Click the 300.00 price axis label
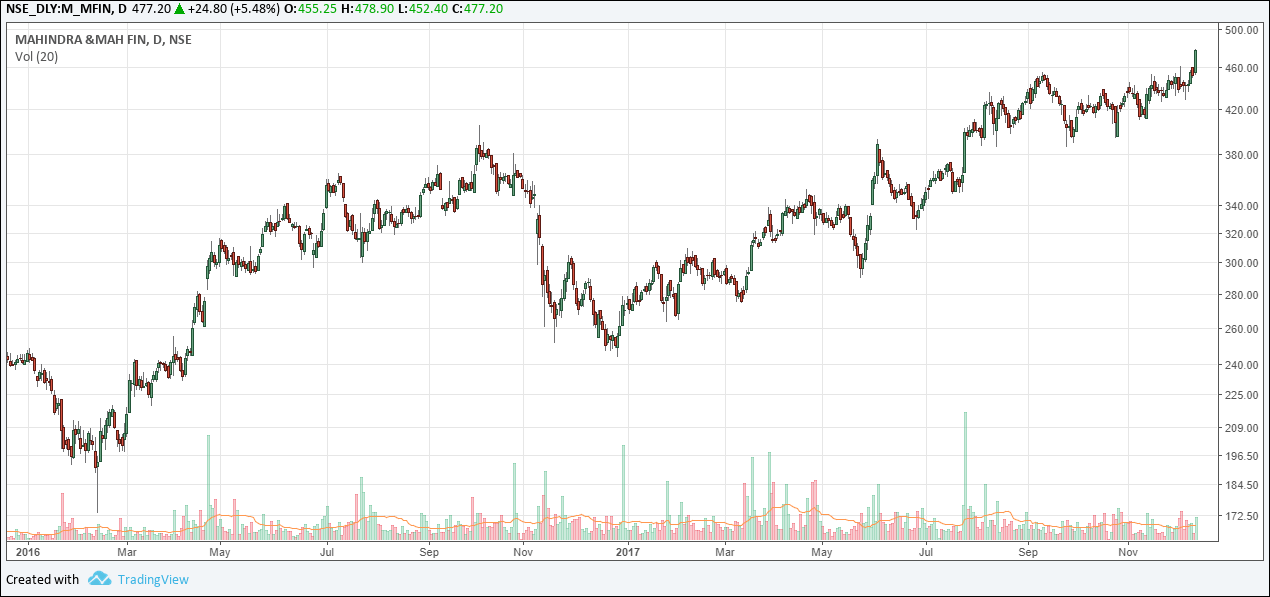1270x597 pixels. point(1240,263)
